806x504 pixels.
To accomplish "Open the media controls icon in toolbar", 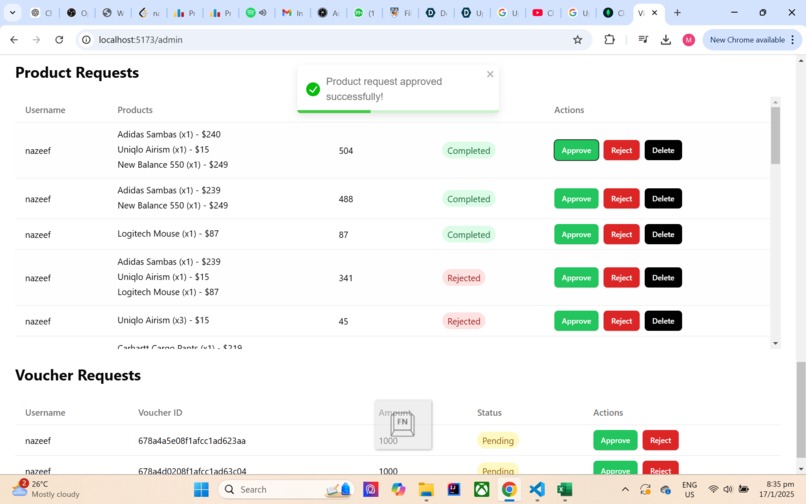I will click(x=643, y=40).
